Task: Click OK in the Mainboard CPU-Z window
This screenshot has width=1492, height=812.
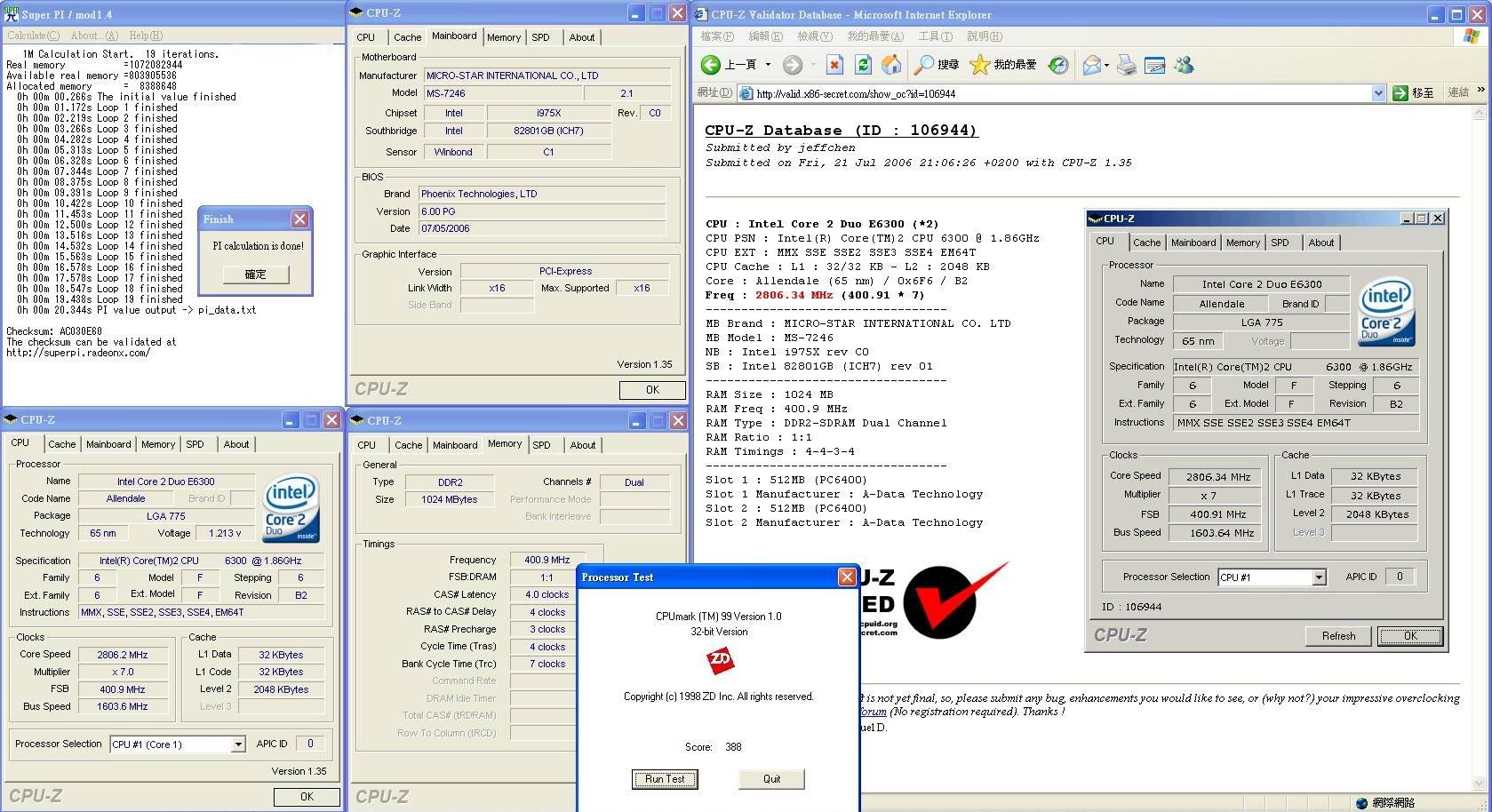Action: coord(652,390)
